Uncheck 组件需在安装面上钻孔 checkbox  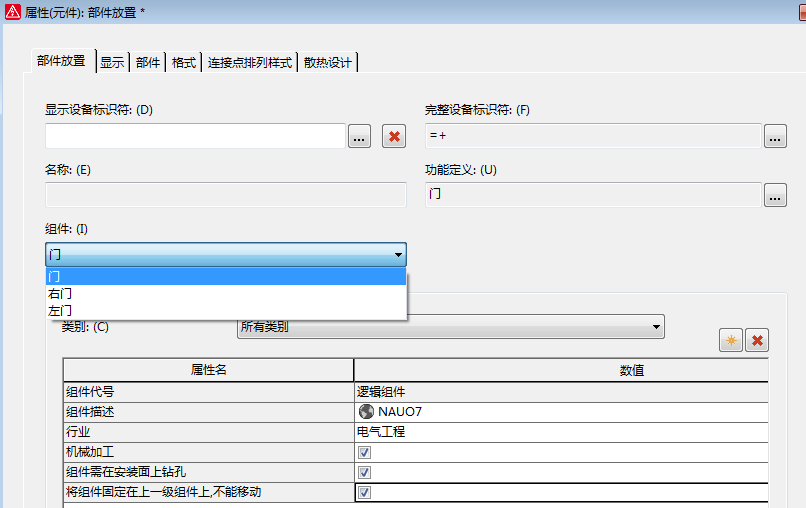[364, 472]
